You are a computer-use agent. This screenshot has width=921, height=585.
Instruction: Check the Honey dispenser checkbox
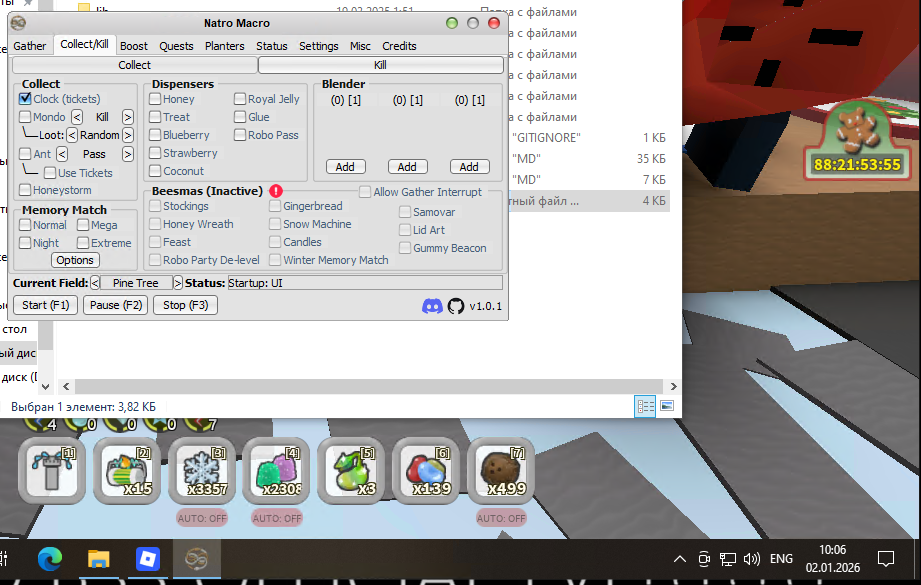tap(155, 99)
